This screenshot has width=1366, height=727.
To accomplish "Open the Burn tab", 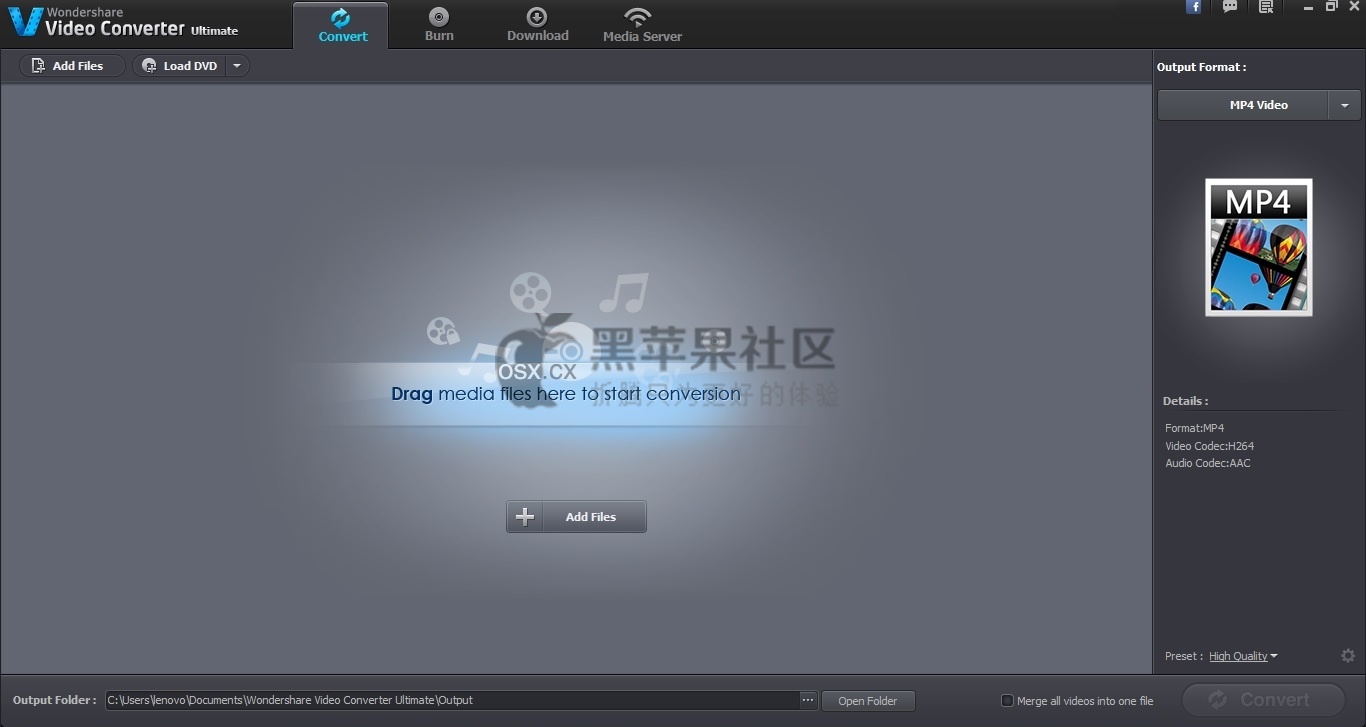I will [439, 25].
